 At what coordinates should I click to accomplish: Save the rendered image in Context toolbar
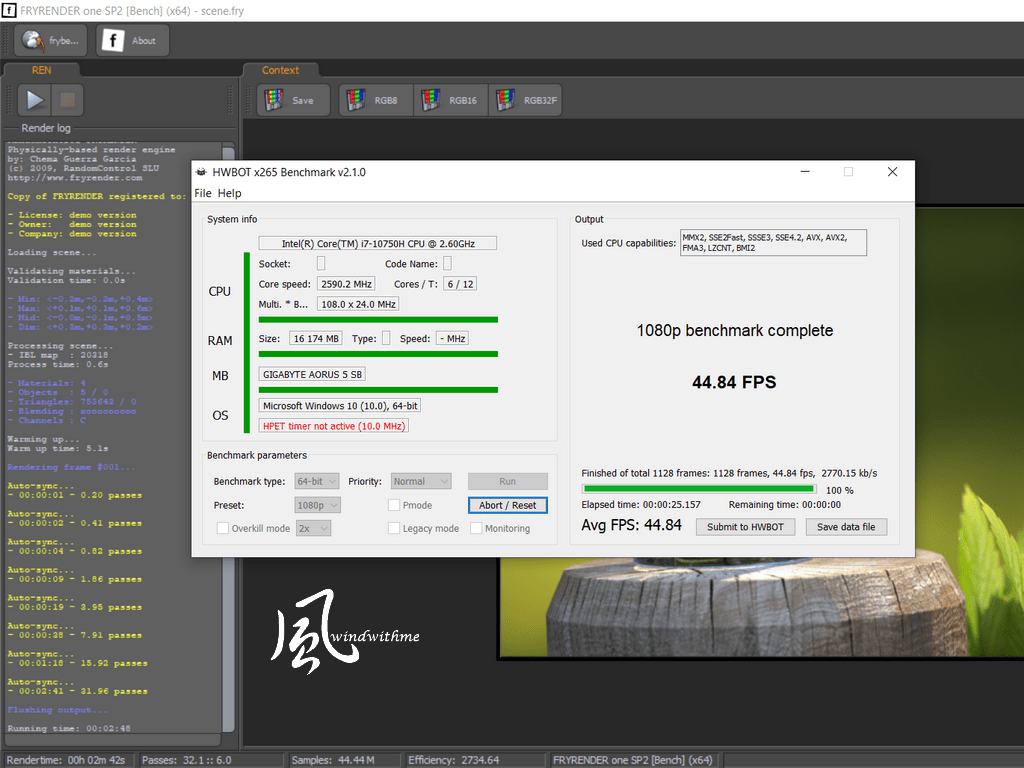[x=293, y=101]
